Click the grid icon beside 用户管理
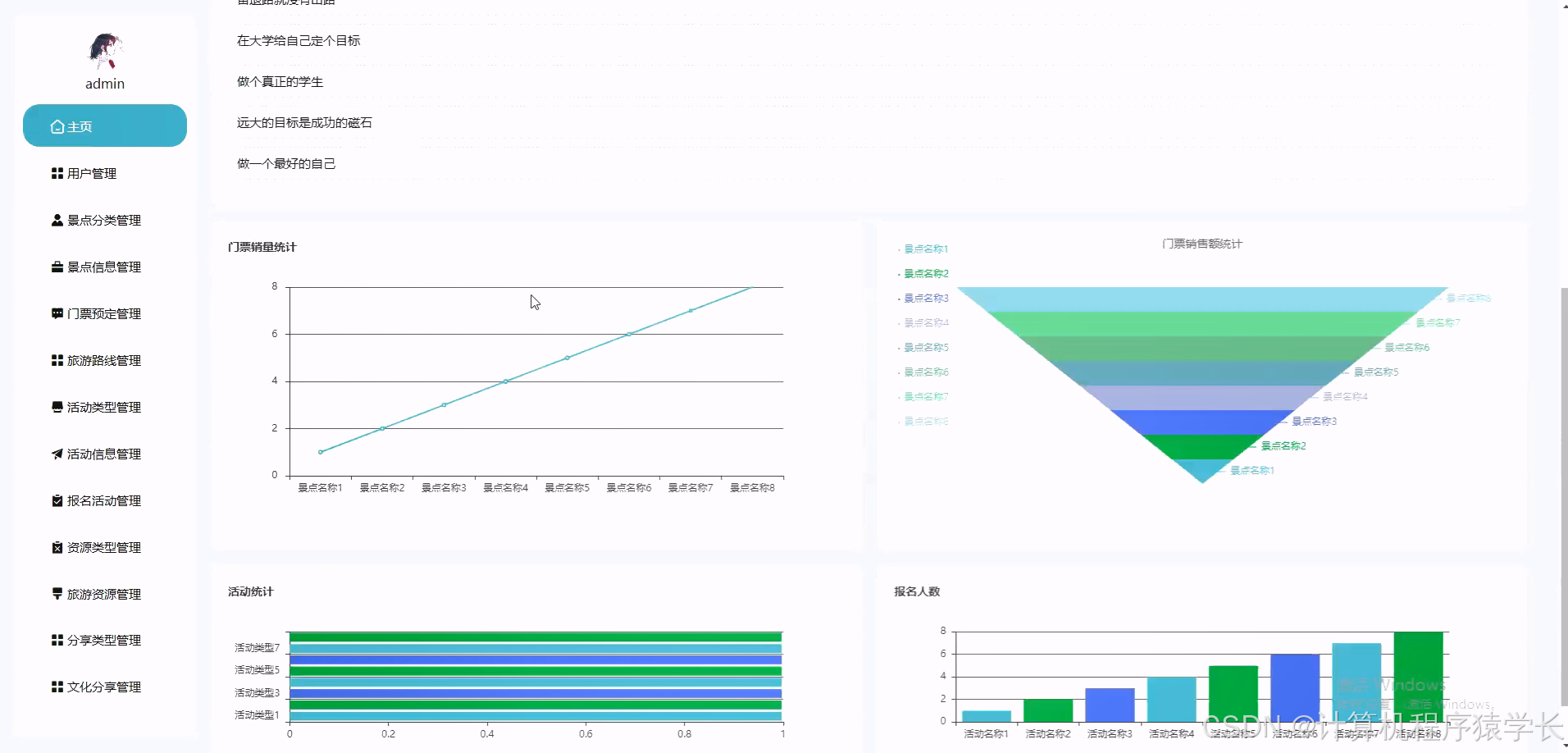 tap(57, 173)
